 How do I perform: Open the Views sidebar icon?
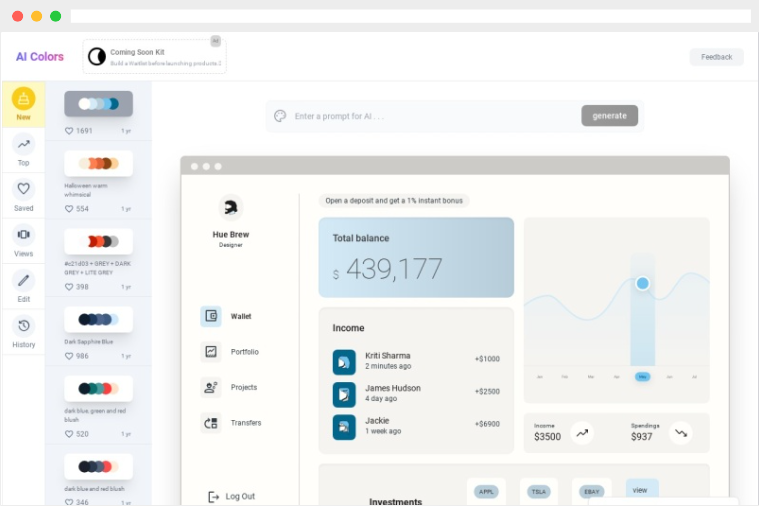(x=23, y=234)
